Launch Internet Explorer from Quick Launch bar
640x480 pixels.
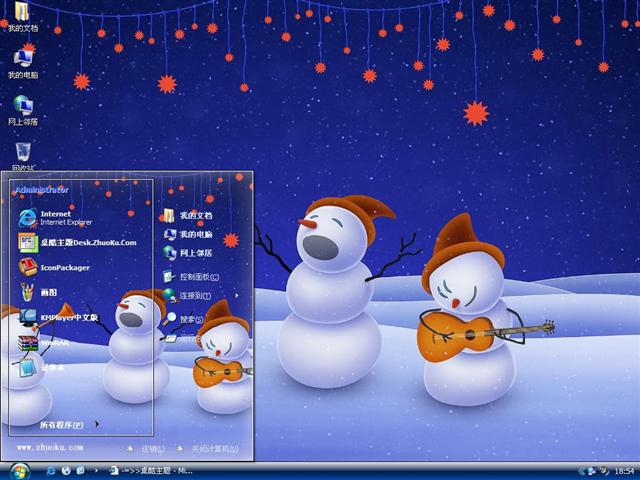tap(51, 471)
